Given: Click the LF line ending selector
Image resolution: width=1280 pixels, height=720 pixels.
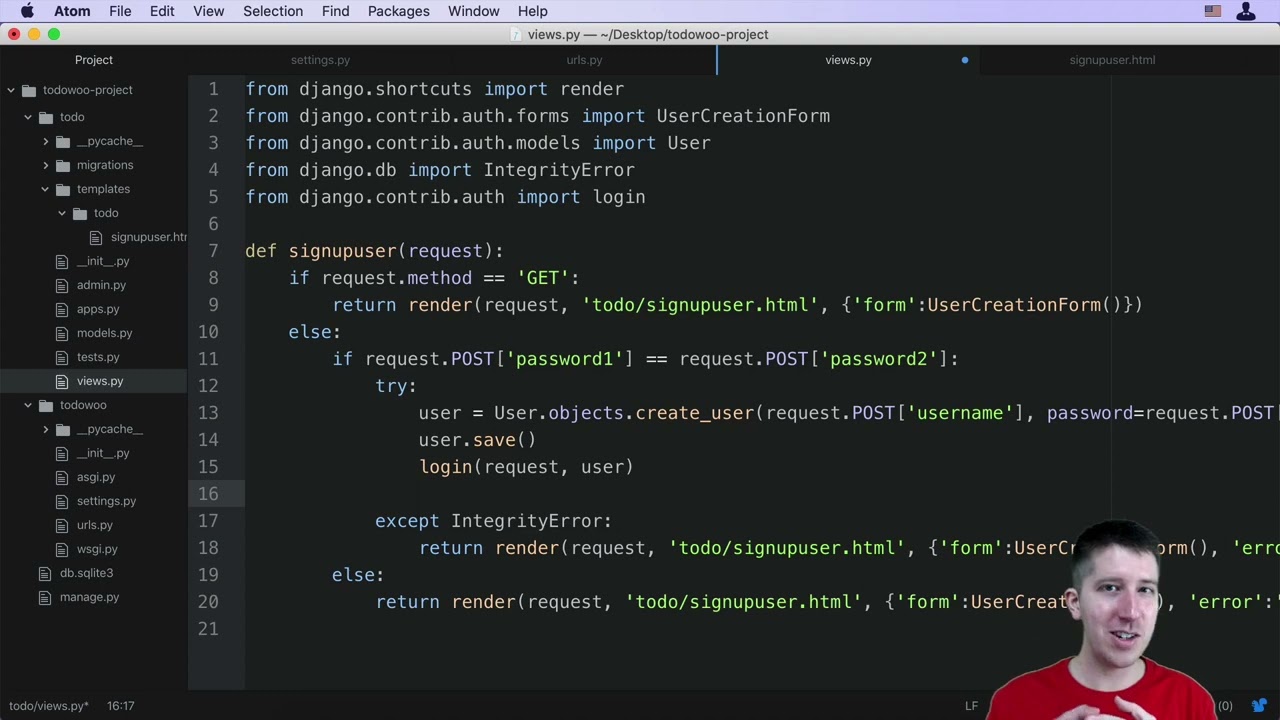Looking at the screenshot, I should [x=971, y=706].
